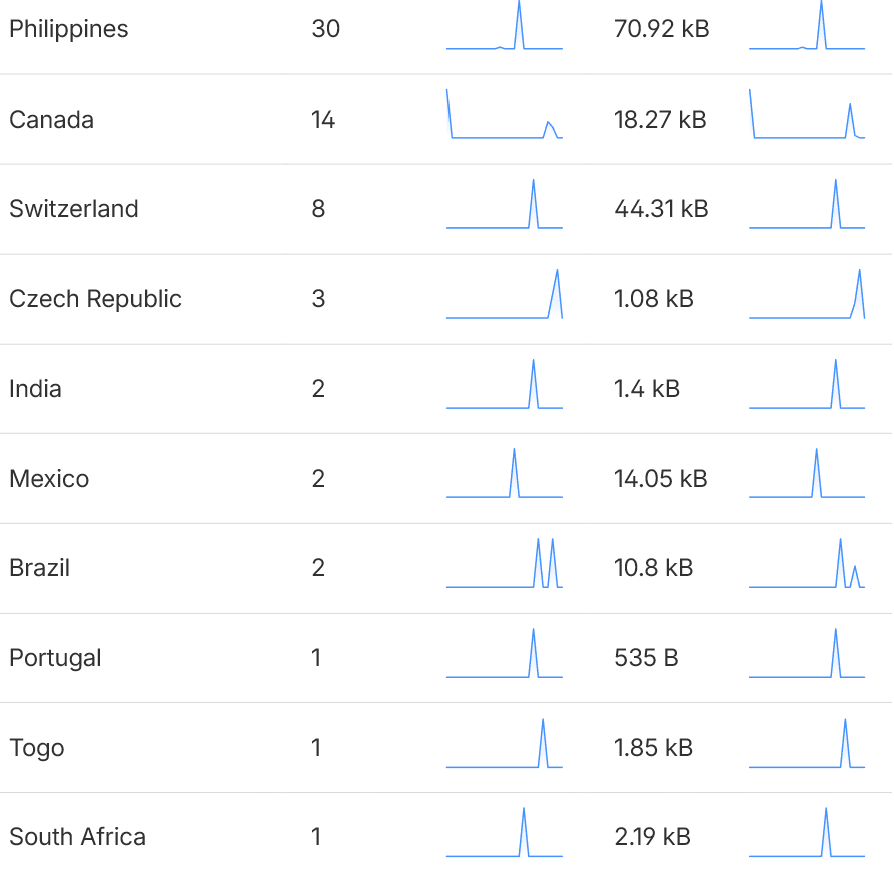
Task: Click Mexico 14.05 kB bandwidth value
Action: tap(660, 478)
